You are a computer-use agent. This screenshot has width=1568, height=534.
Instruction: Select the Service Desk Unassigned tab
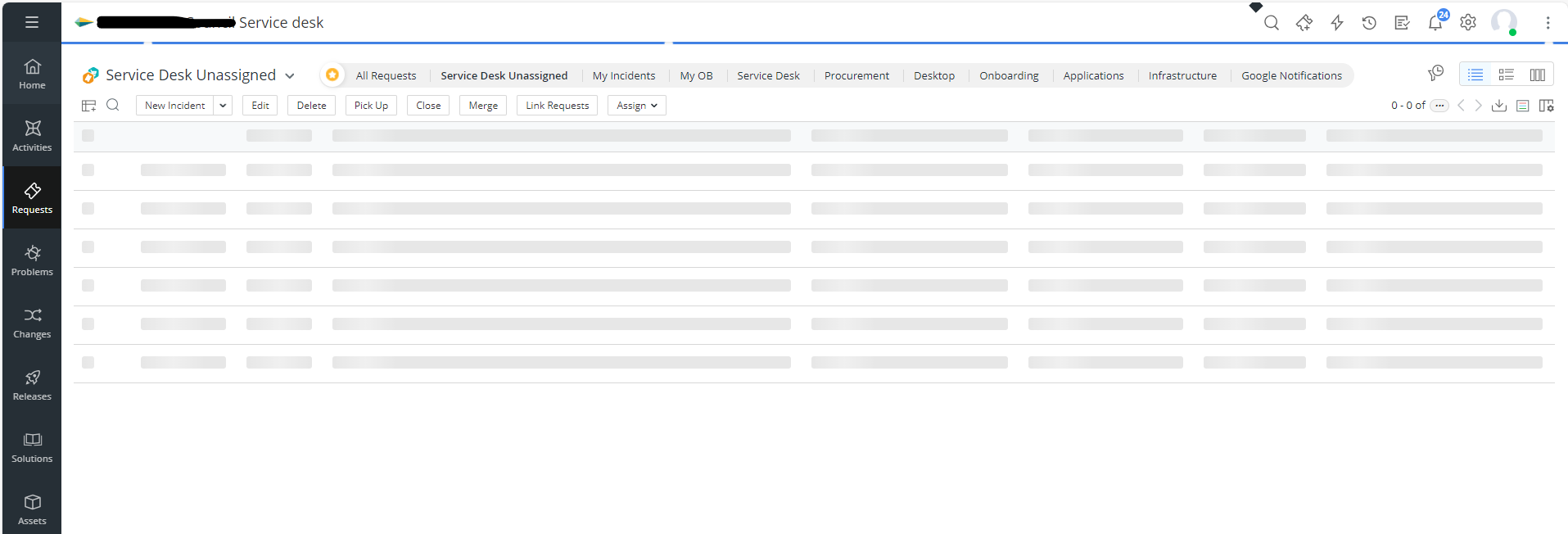[x=504, y=75]
